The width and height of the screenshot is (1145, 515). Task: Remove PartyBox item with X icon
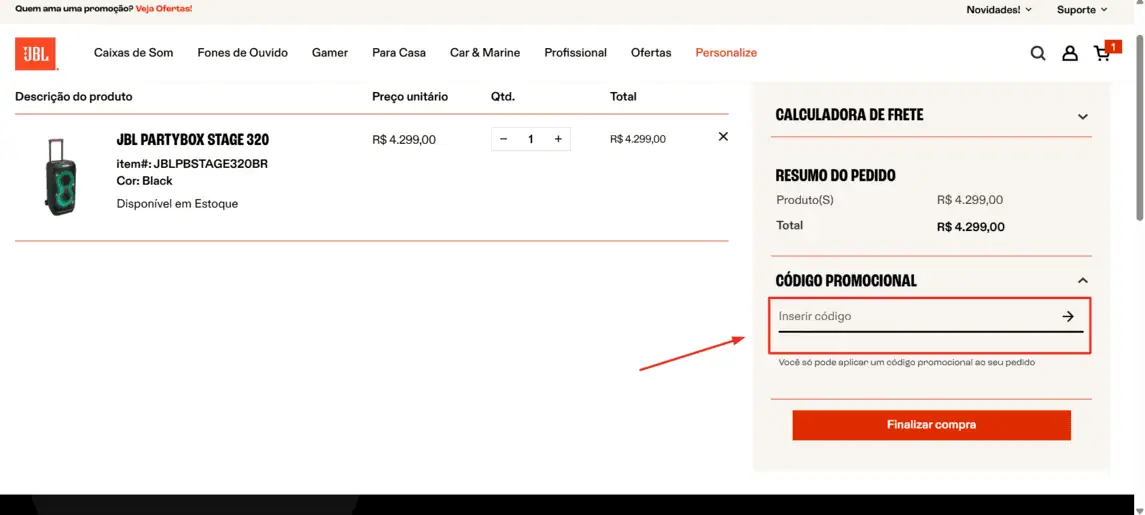(x=723, y=137)
